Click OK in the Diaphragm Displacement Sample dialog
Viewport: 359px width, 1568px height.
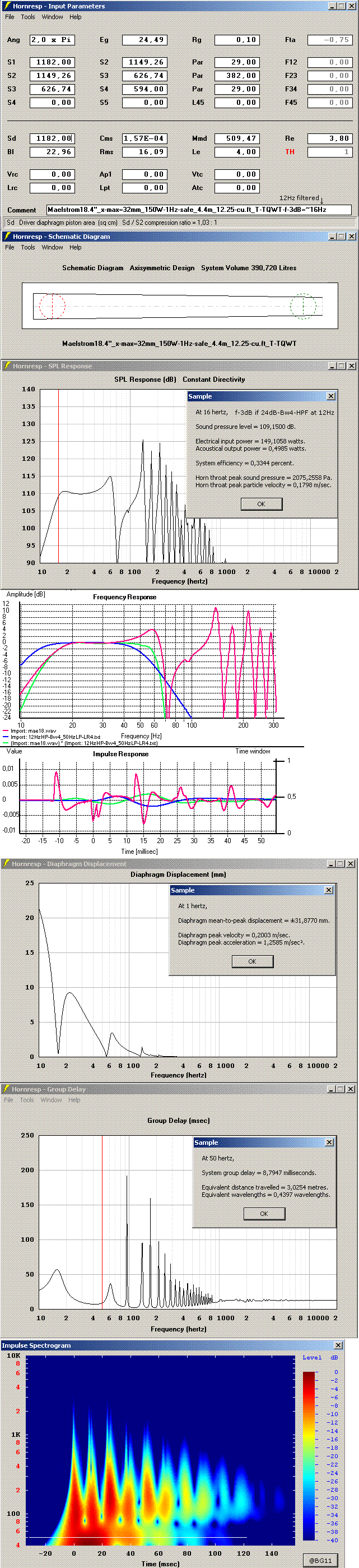click(252, 961)
